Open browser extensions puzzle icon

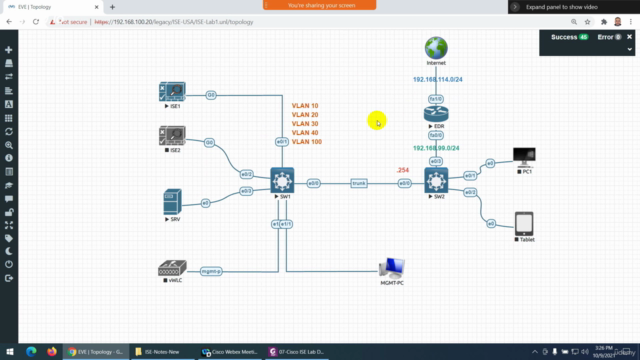click(x=604, y=22)
